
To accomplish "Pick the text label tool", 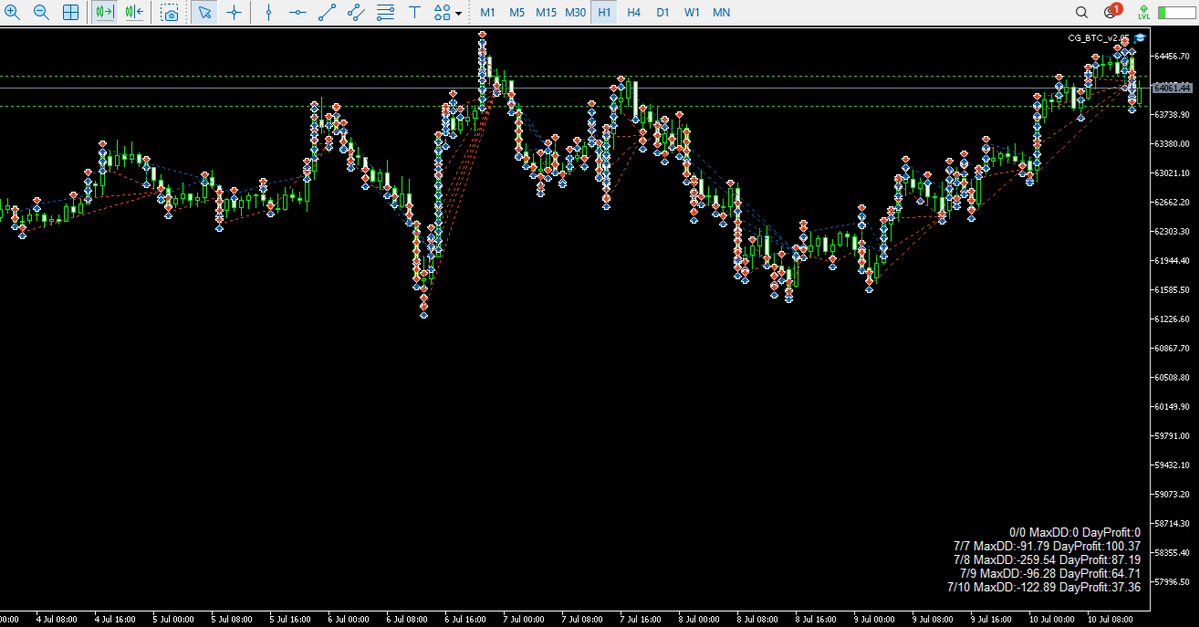I will [414, 12].
